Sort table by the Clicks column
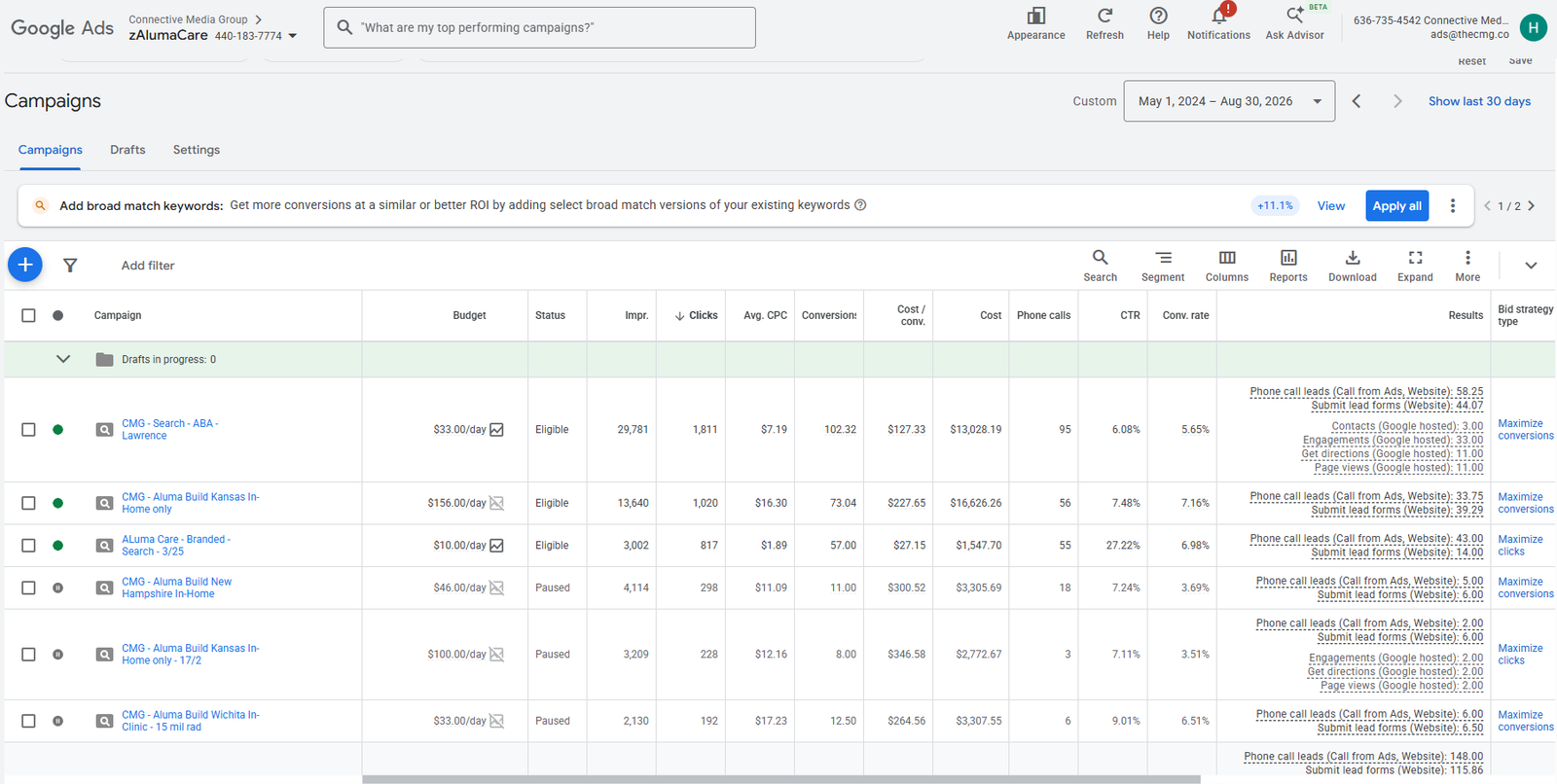The width and height of the screenshot is (1557, 784). (x=696, y=315)
